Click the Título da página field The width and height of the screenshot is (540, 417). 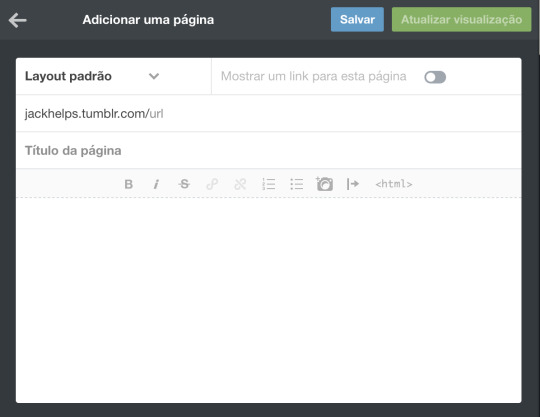(x=269, y=150)
